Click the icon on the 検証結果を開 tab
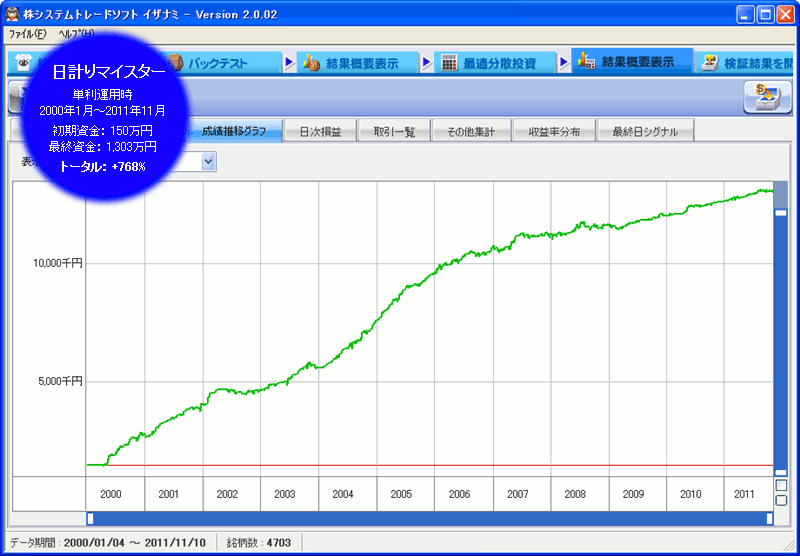The image size is (800, 556). [710, 63]
